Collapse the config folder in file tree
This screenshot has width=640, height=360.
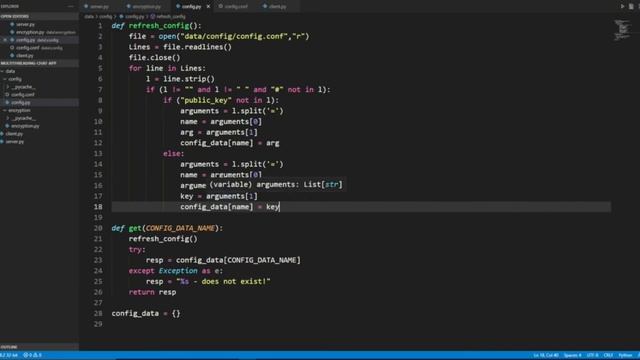tap(39, 79)
